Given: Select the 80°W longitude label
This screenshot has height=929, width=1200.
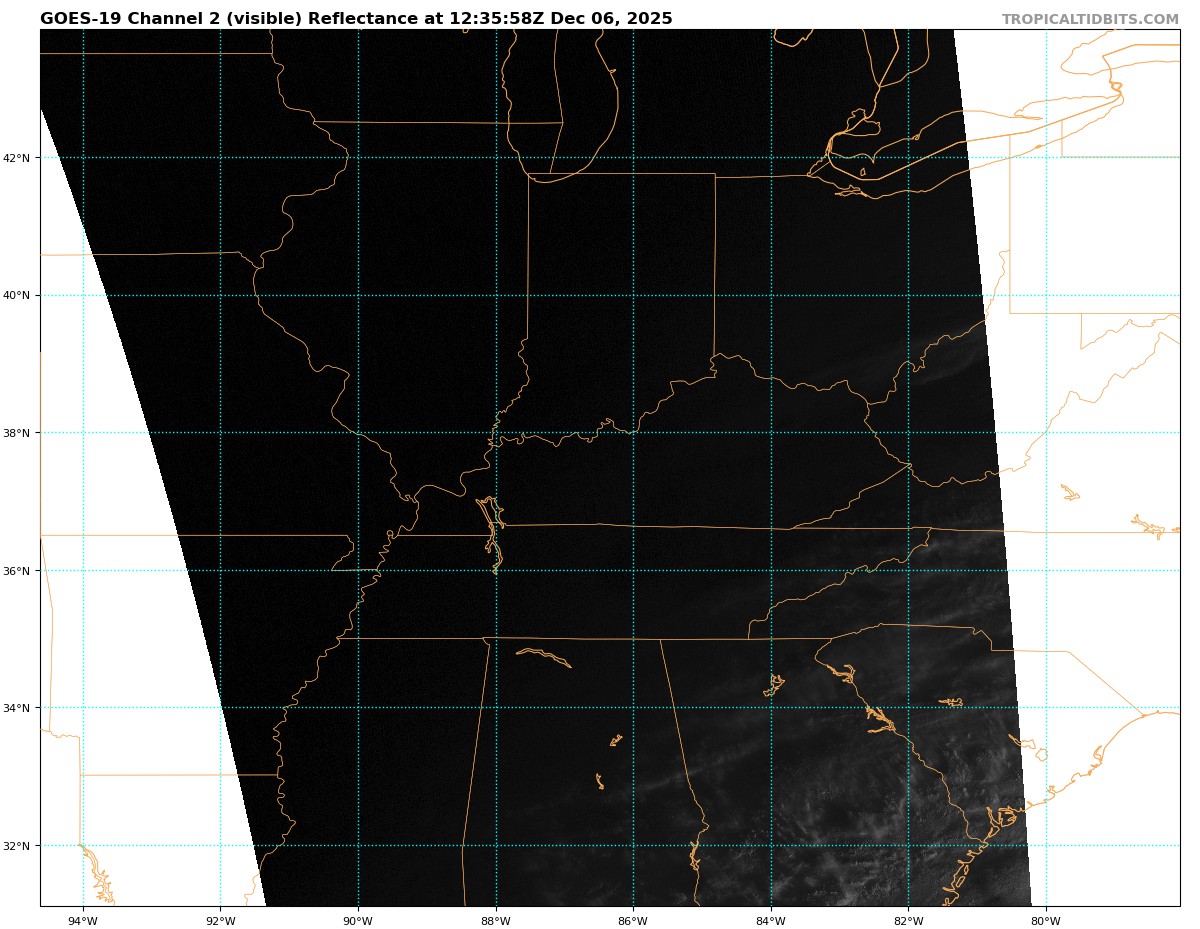Looking at the screenshot, I should pyautogui.click(x=1046, y=921).
